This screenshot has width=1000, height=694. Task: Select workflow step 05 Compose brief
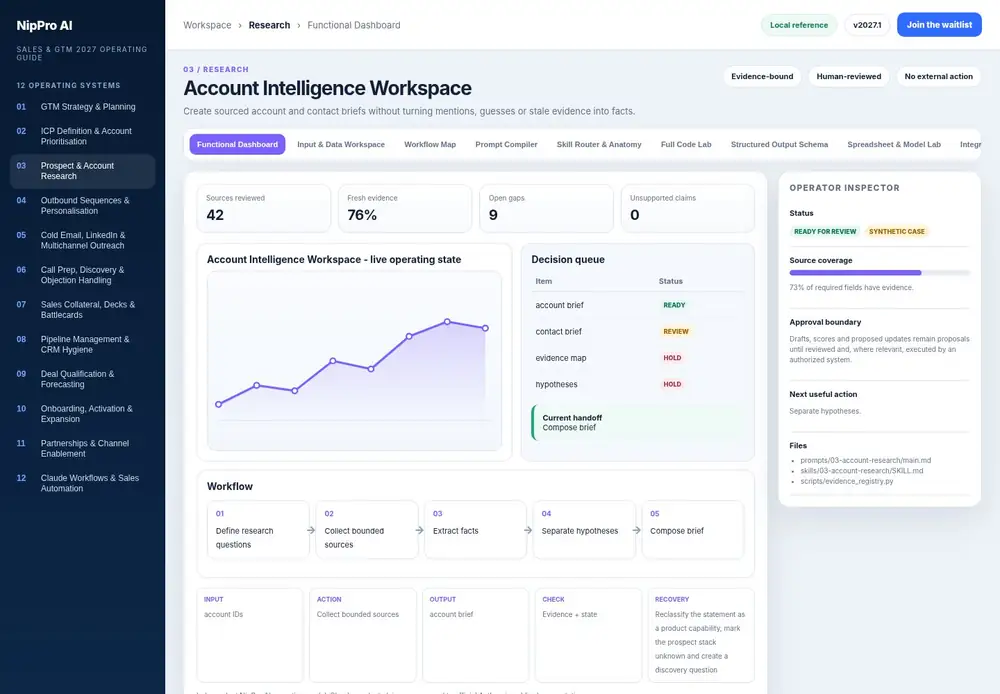click(x=693, y=530)
